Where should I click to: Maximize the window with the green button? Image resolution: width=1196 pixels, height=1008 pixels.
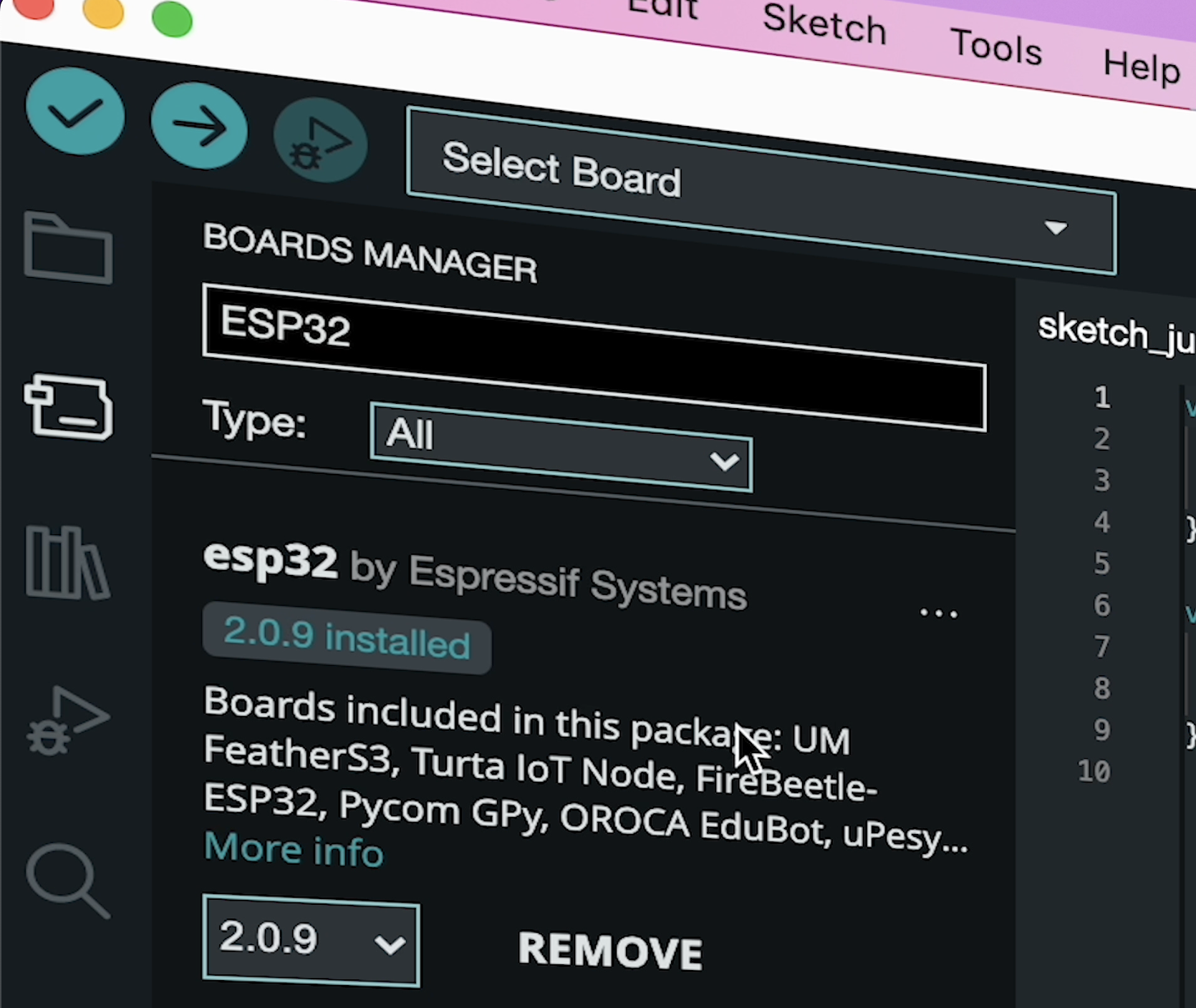click(172, 19)
